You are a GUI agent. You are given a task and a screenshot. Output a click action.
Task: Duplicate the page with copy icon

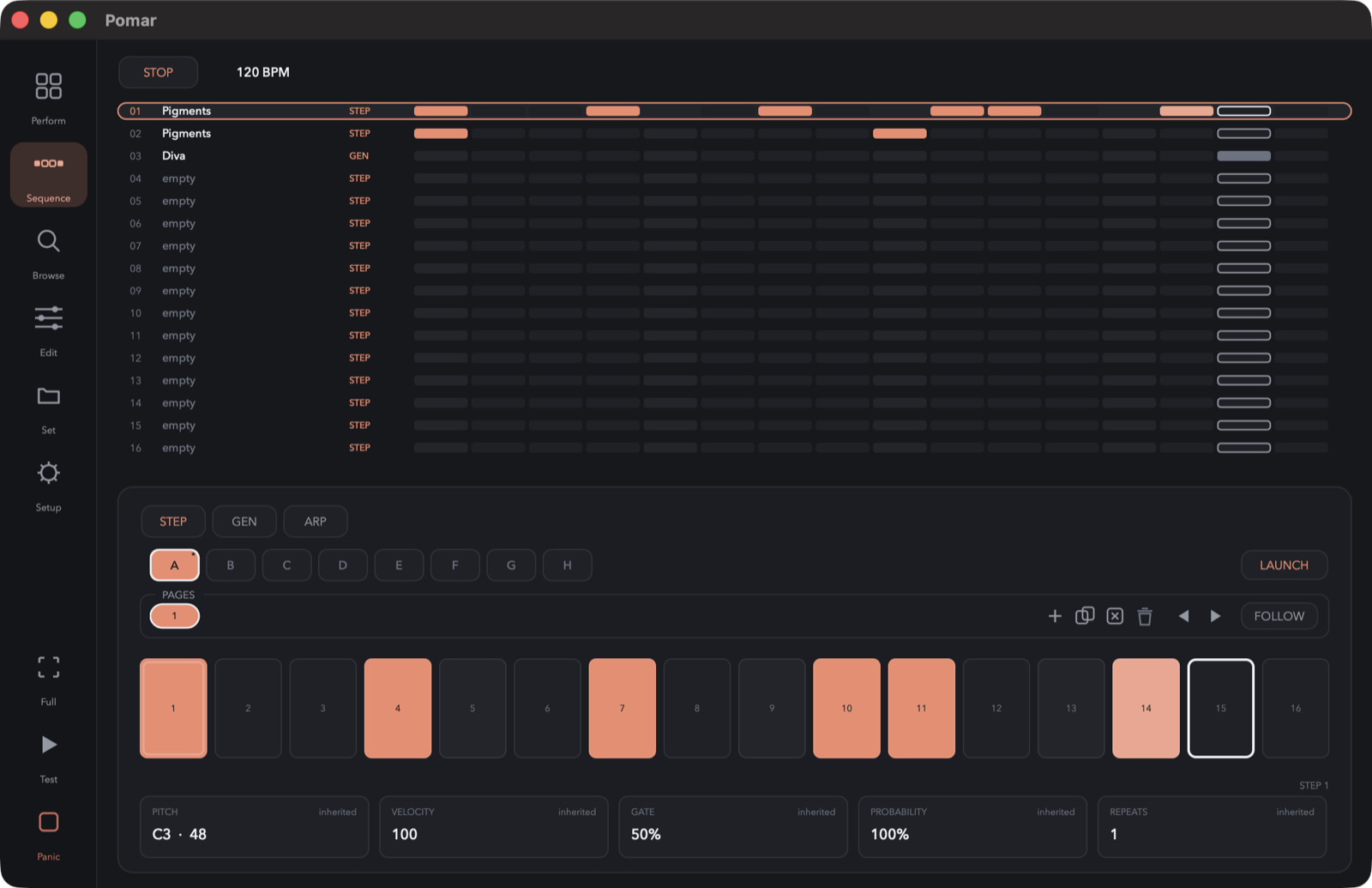[x=1085, y=616]
